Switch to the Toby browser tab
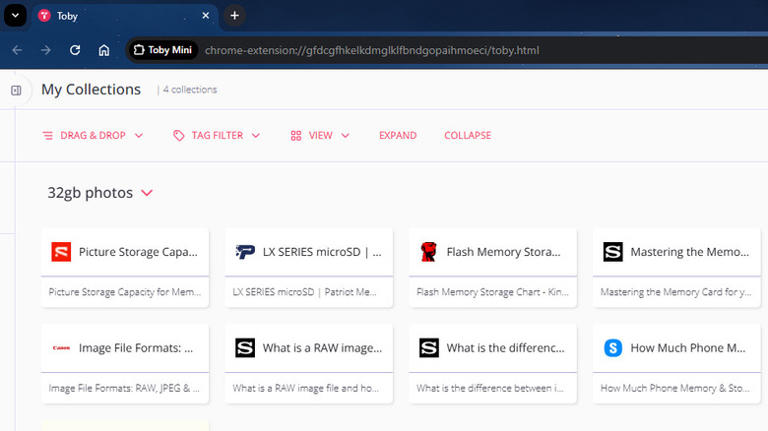The image size is (768, 431). coord(125,16)
